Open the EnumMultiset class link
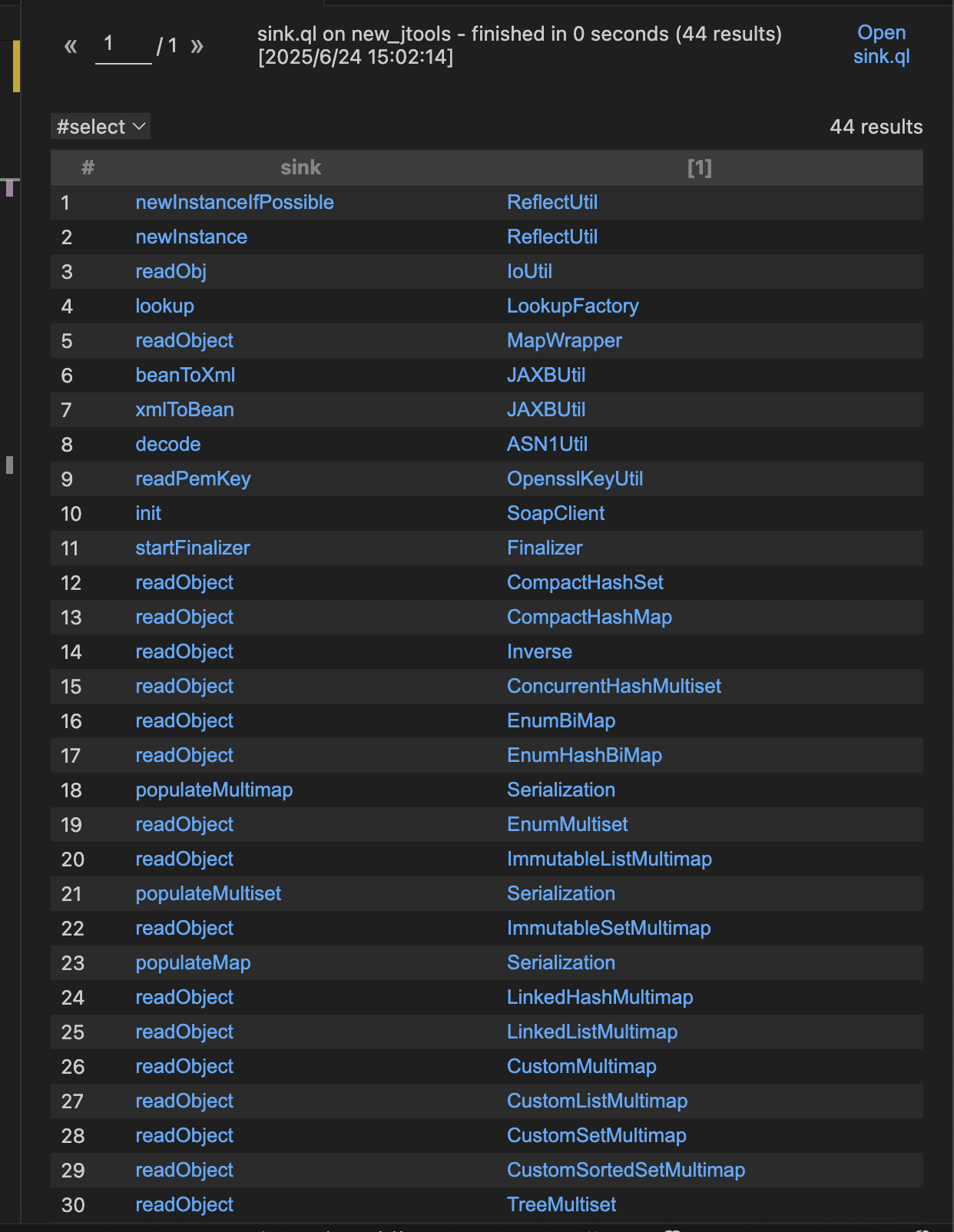 pos(567,824)
